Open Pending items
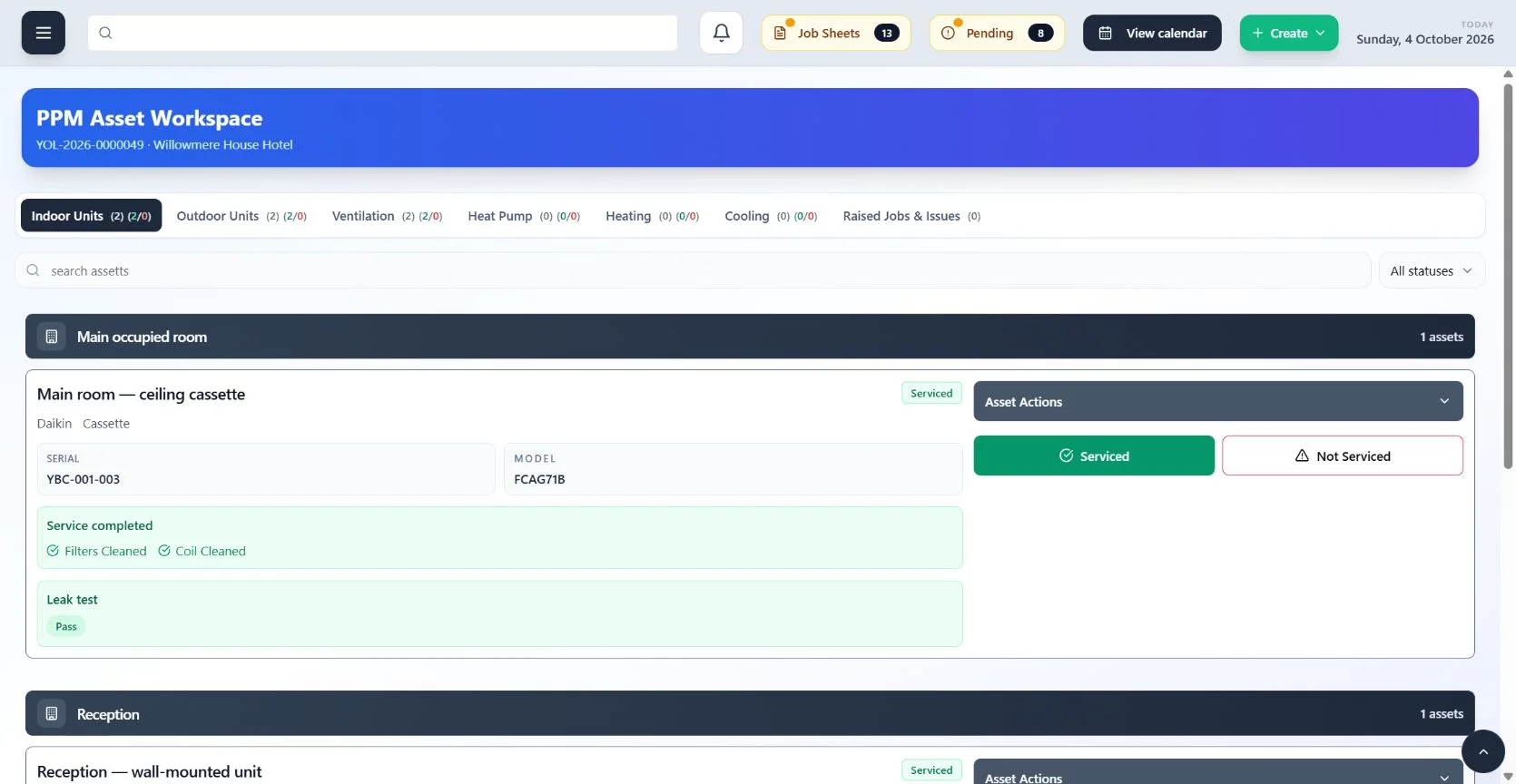Viewport: 1516px width, 784px height. (997, 33)
